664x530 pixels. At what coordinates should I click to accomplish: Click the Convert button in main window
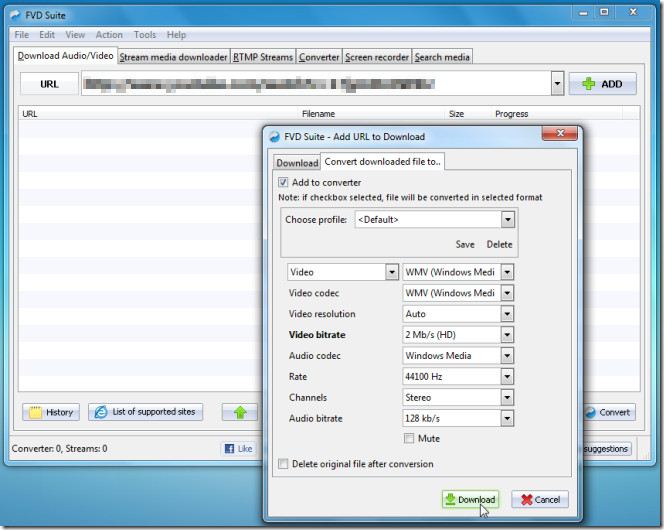609,412
